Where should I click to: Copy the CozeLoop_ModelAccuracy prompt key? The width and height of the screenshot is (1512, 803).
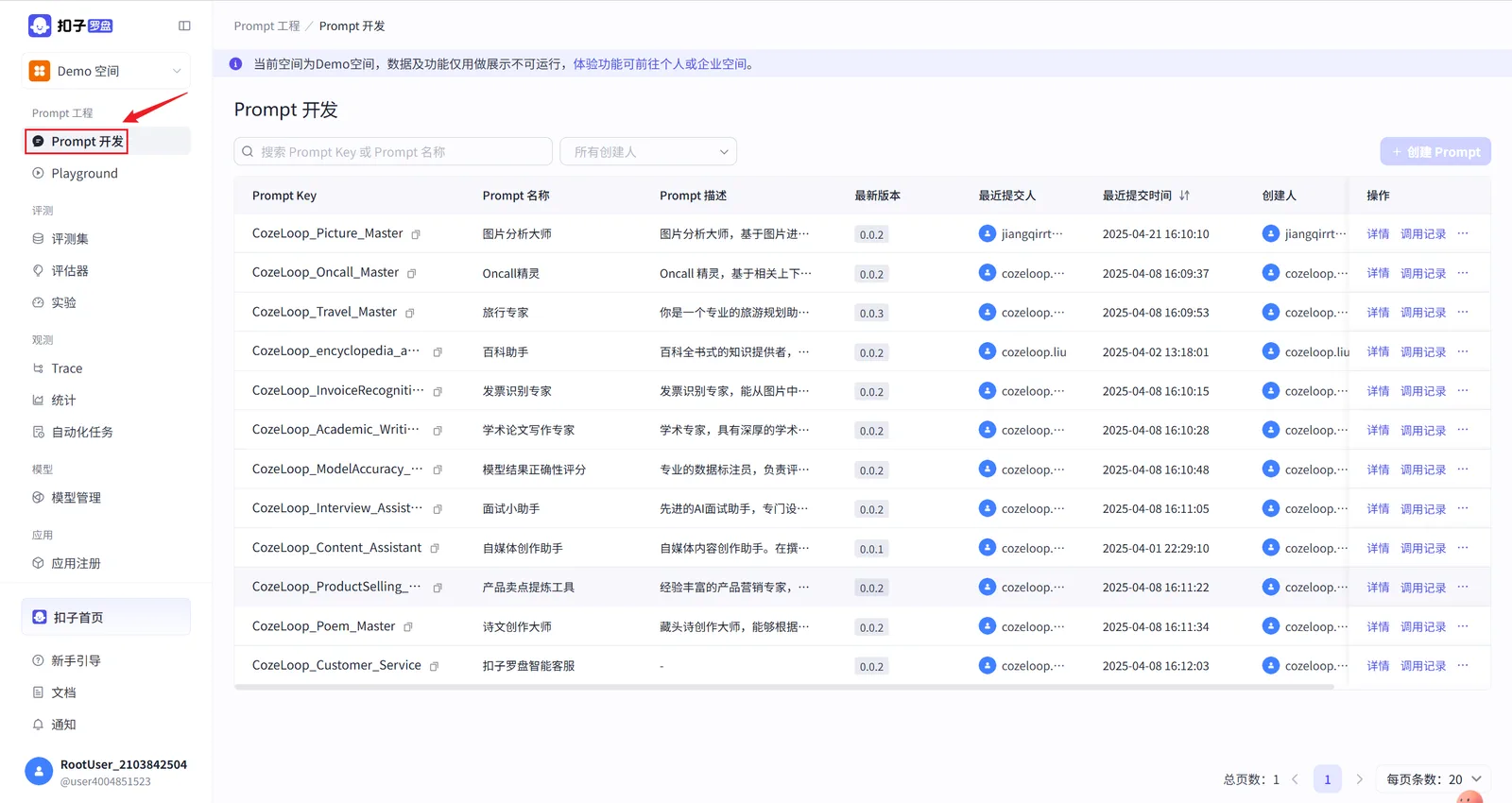[x=438, y=470]
